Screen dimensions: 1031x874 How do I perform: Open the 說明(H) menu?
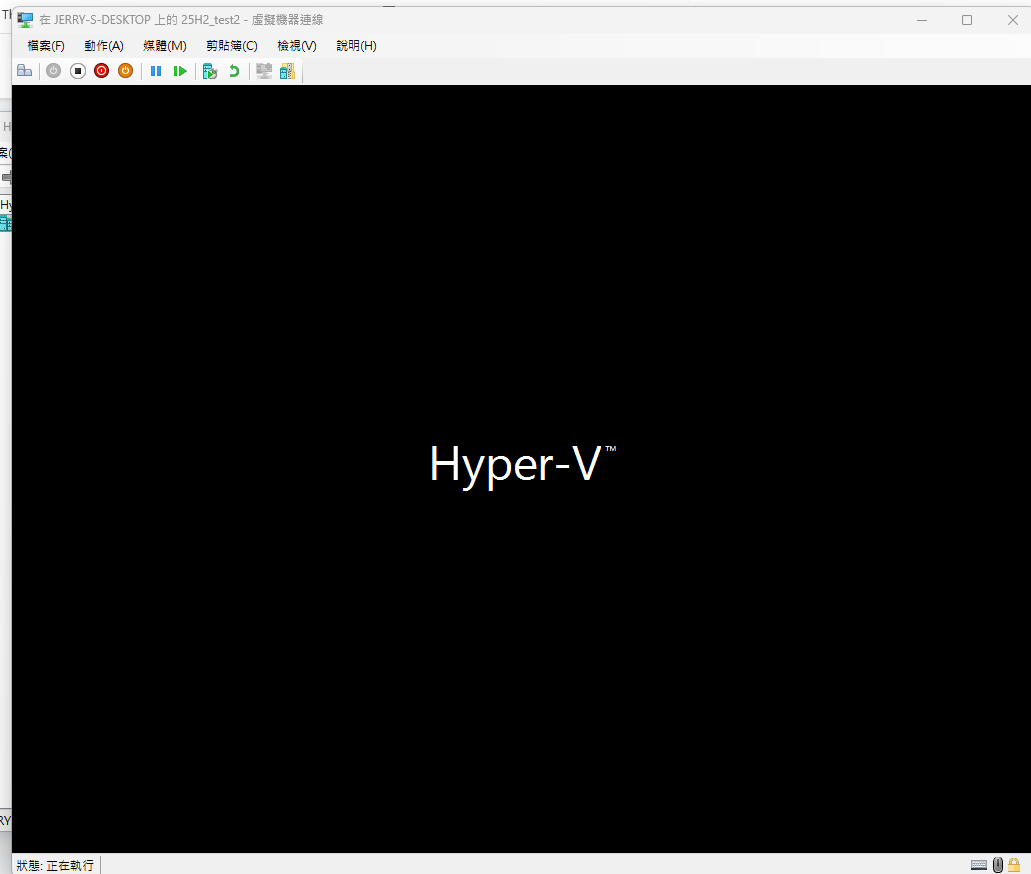[356, 45]
